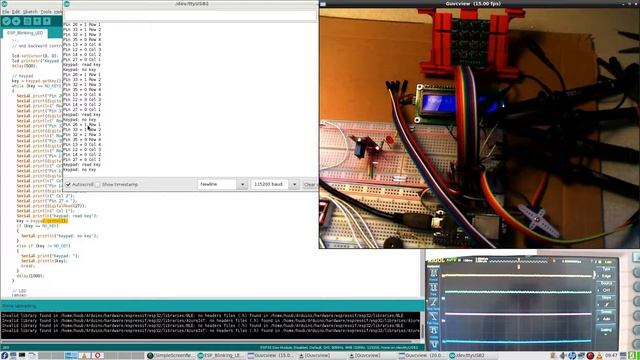Open the Edit menu in Arduino IDE
640x360 pixels.
[x=16, y=12]
